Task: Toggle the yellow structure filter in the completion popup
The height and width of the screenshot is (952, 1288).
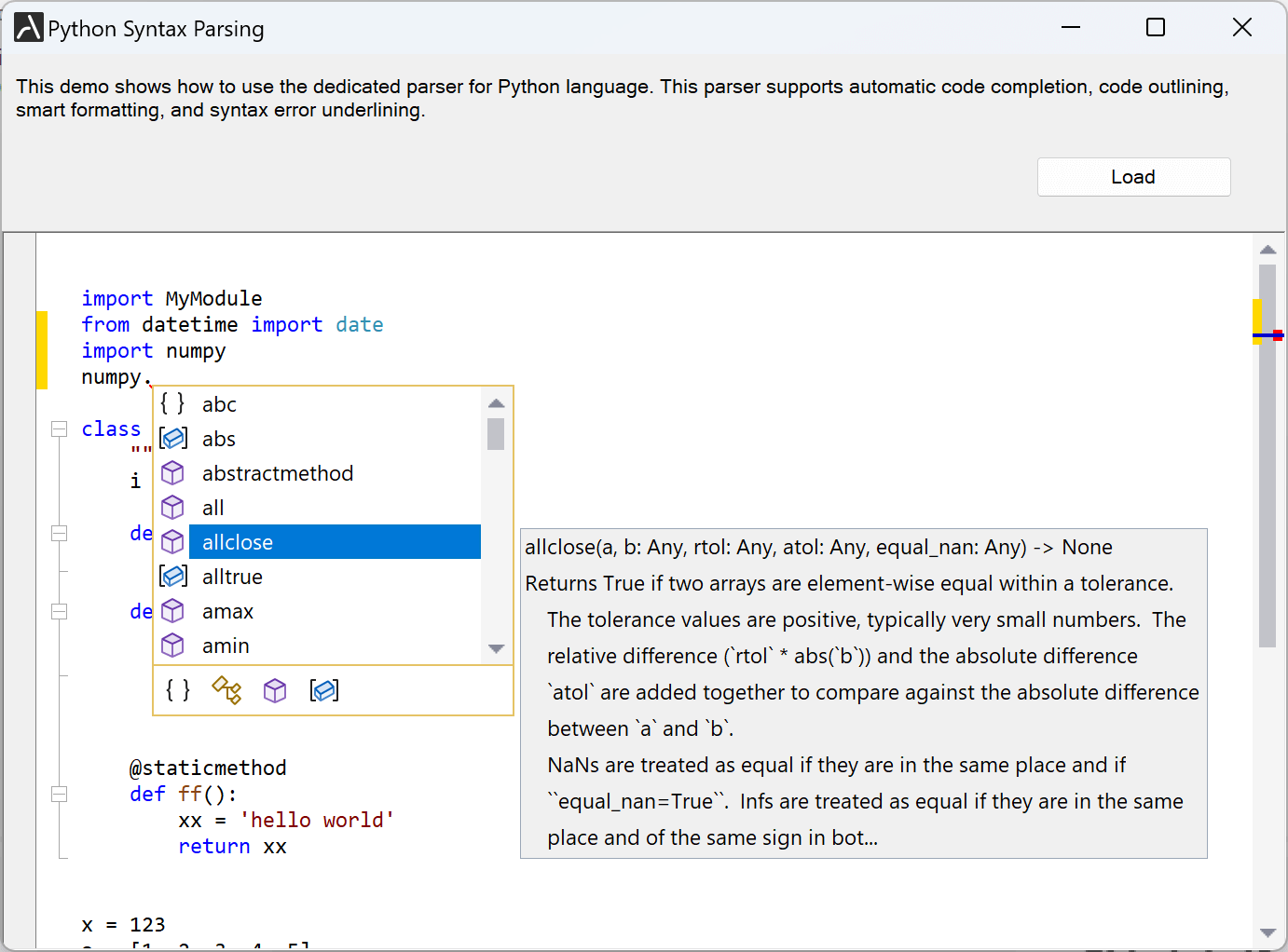Action: pyautogui.click(x=226, y=690)
